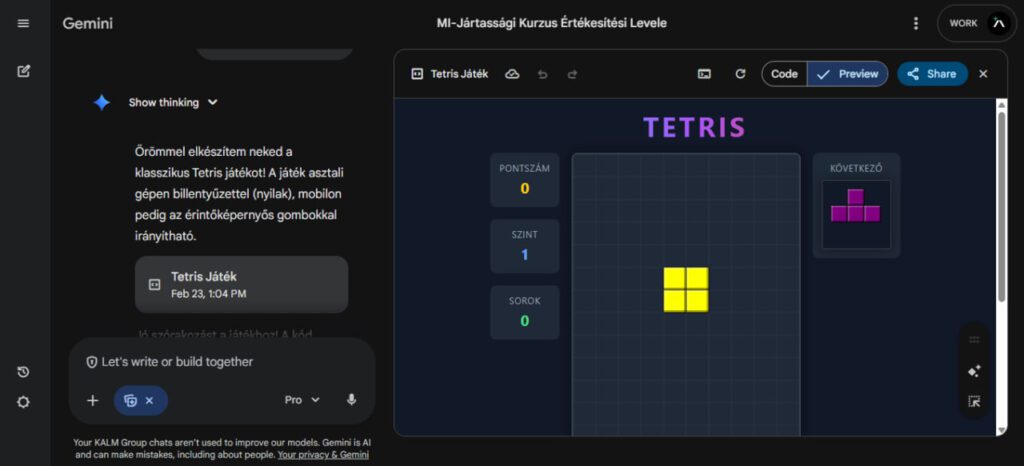The image size is (1024, 466).
Task: Open the Your privacy & Gemini link
Action: [x=323, y=455]
